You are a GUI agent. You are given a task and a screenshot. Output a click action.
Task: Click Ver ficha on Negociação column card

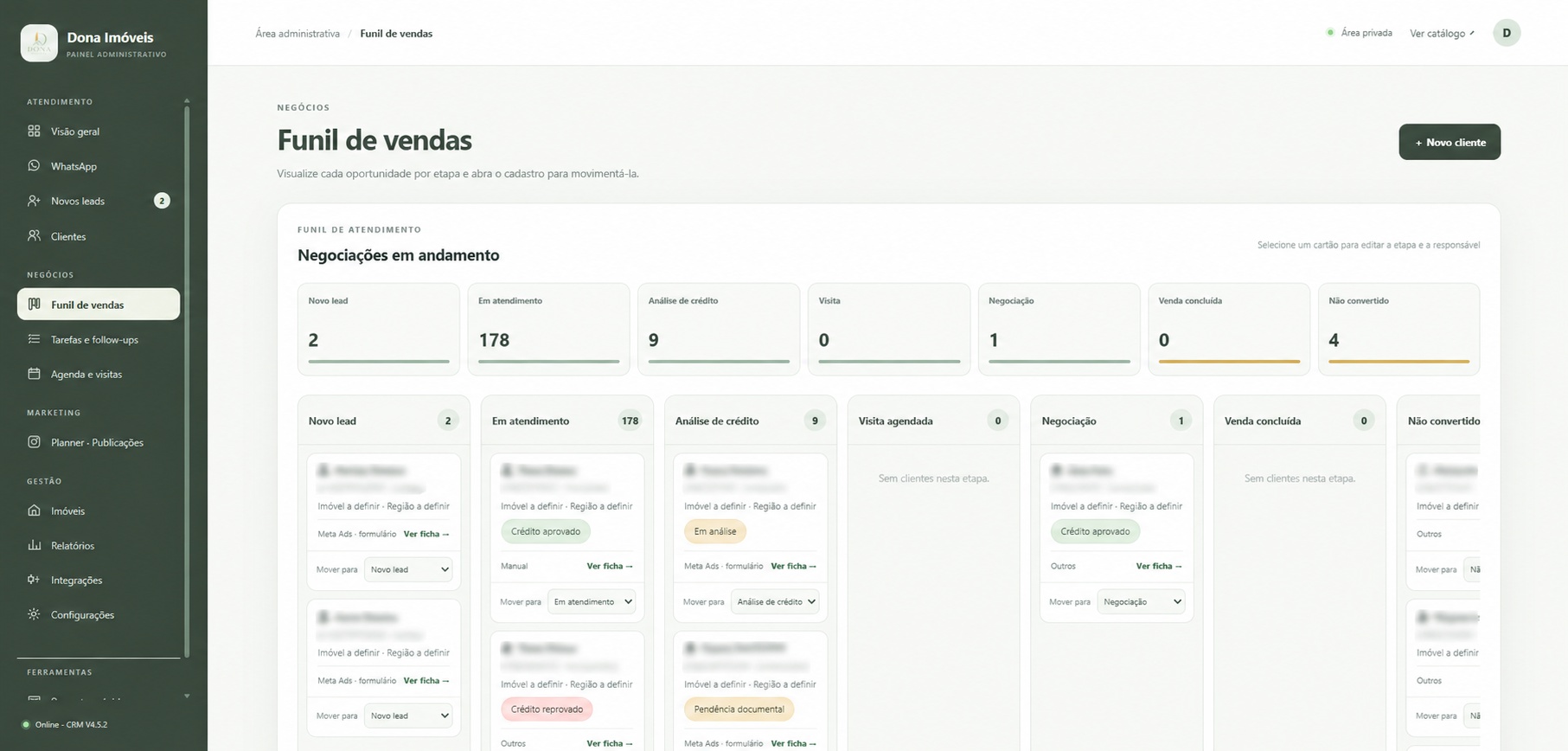coord(1159,566)
